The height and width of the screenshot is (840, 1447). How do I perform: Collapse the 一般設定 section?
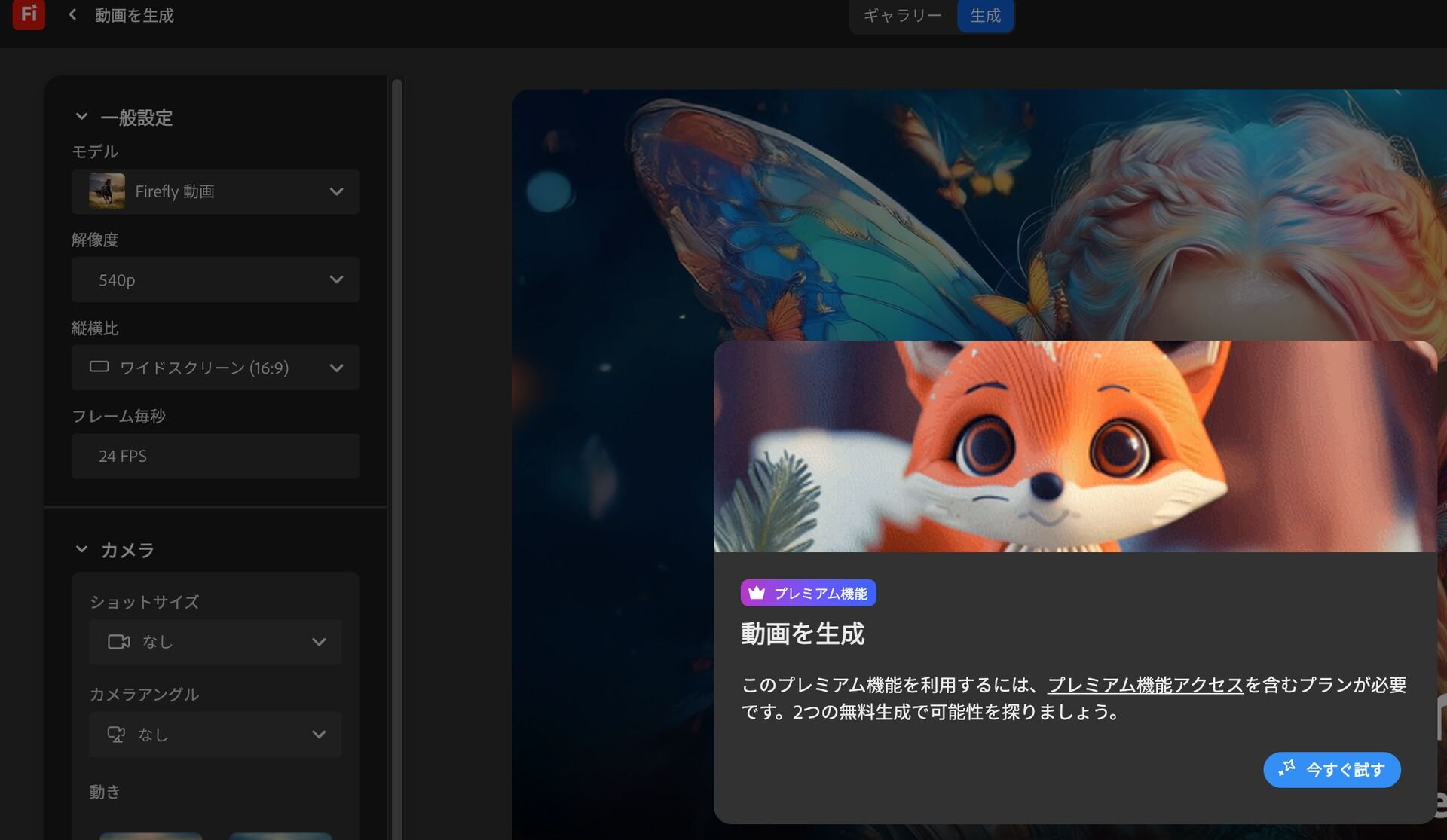click(81, 117)
